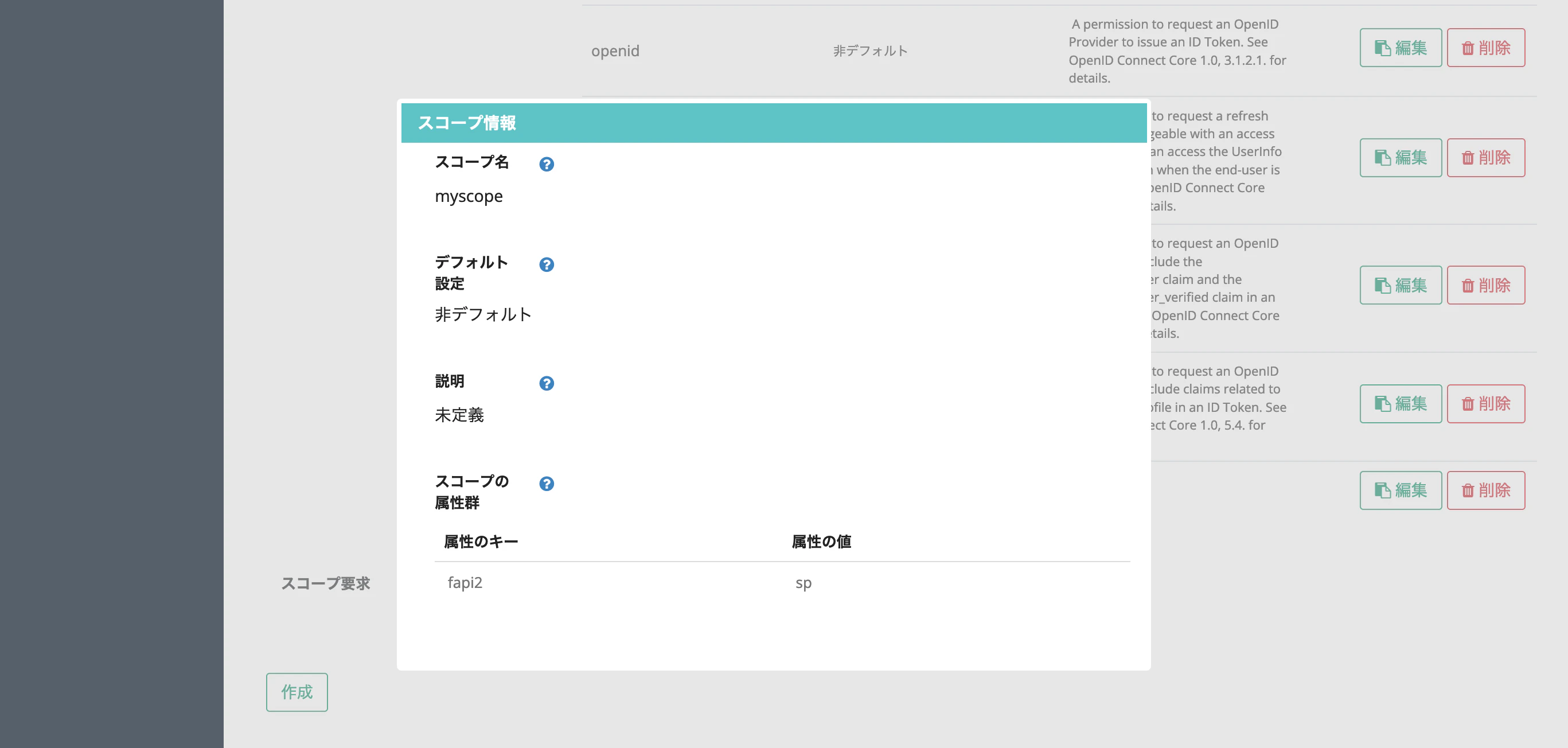This screenshot has width=1568, height=748.
Task: Click 編集 button for openid scope
Action: (x=1400, y=48)
